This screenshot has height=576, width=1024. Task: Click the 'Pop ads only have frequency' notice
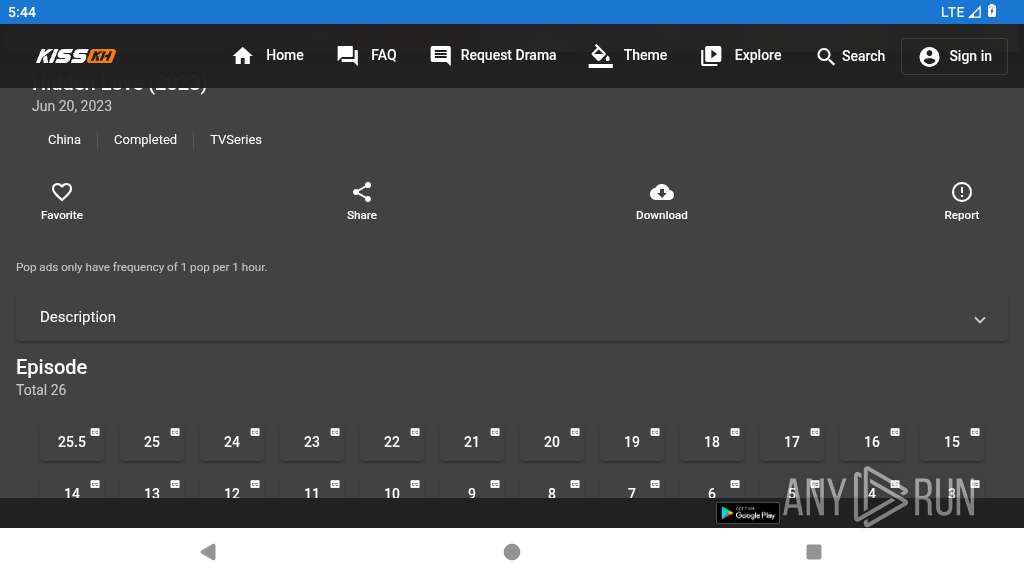pyautogui.click(x=142, y=267)
